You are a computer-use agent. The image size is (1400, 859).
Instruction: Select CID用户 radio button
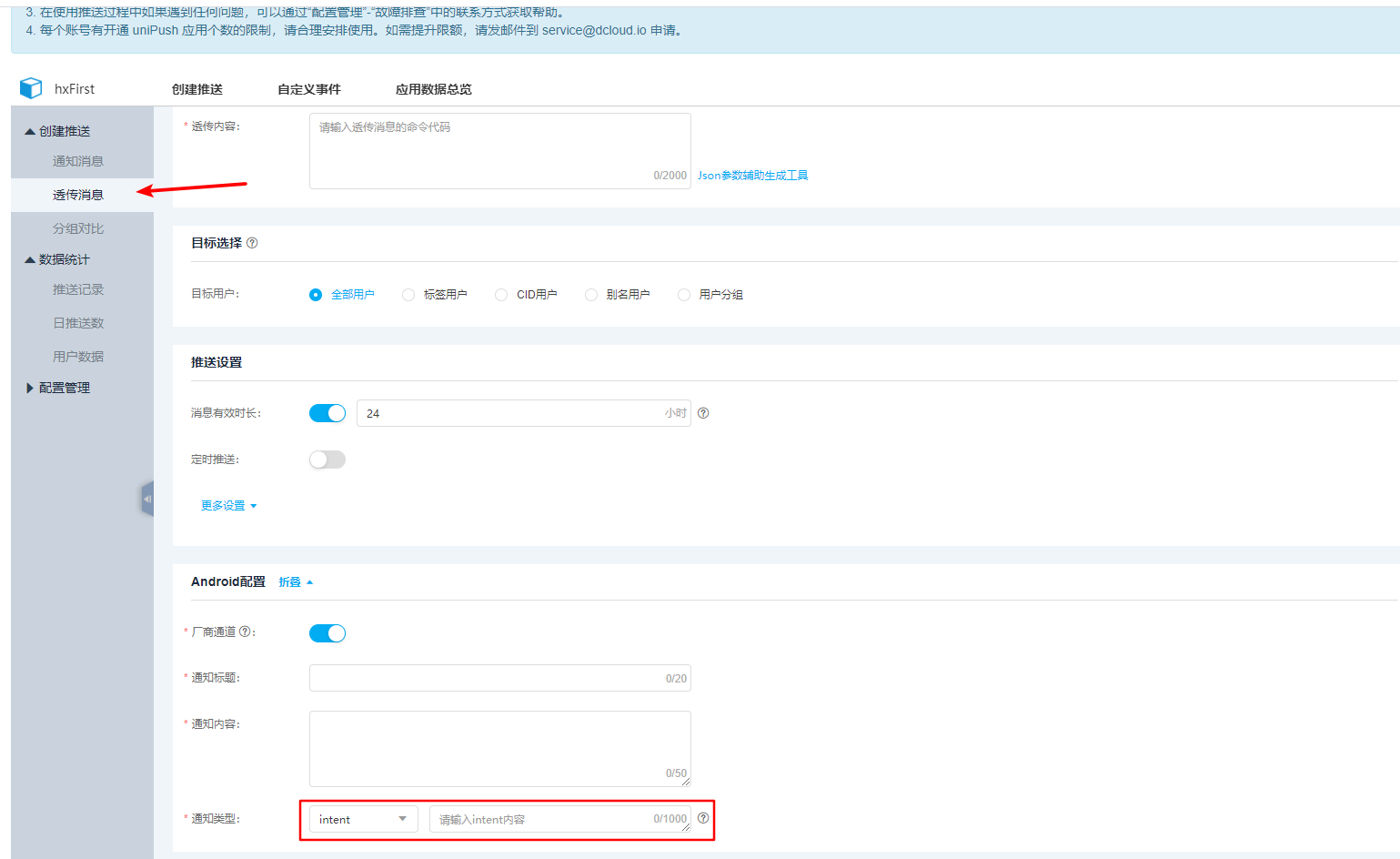pos(501,295)
